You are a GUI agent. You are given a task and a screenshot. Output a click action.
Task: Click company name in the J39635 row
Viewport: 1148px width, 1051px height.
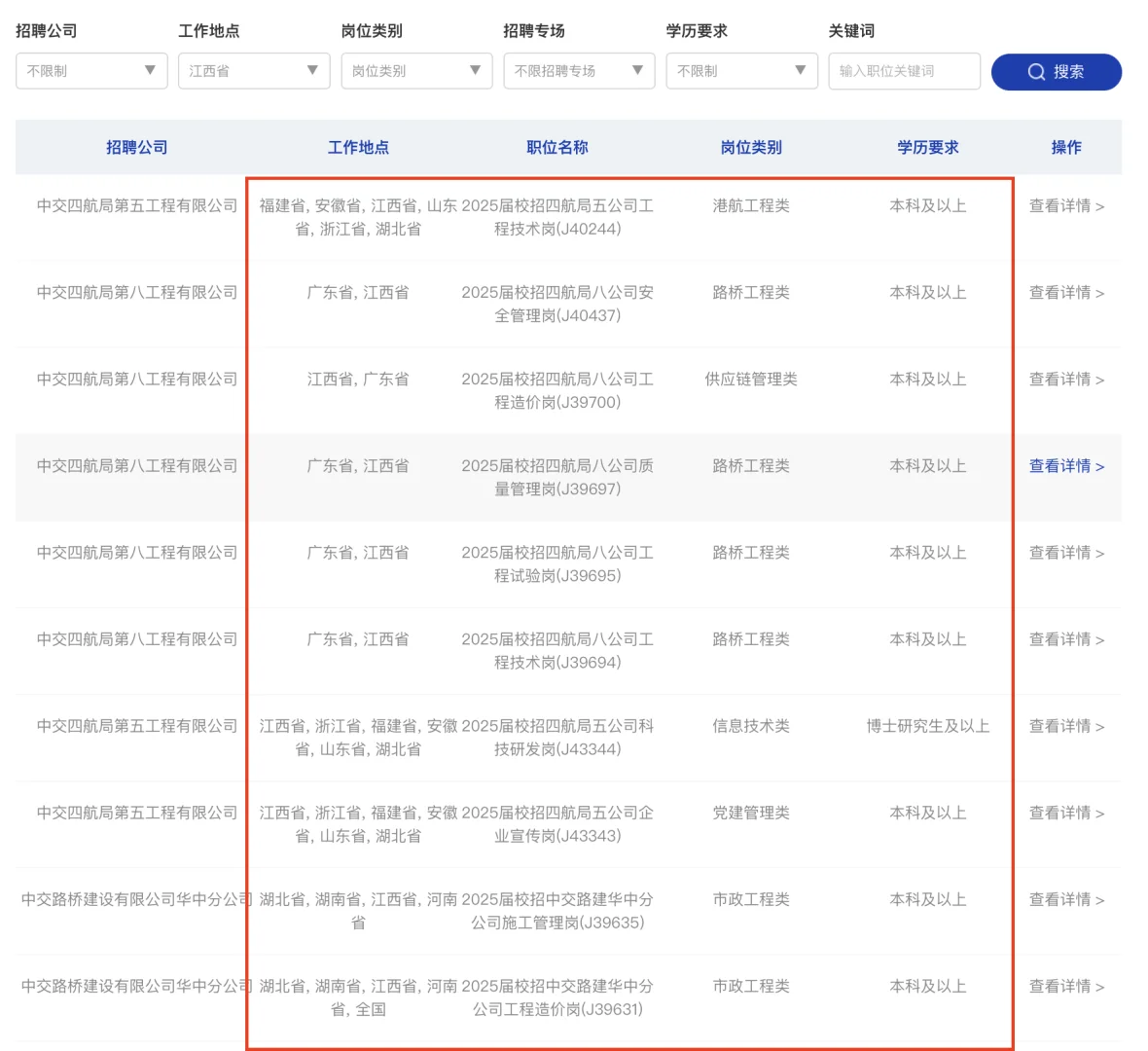click(x=137, y=899)
